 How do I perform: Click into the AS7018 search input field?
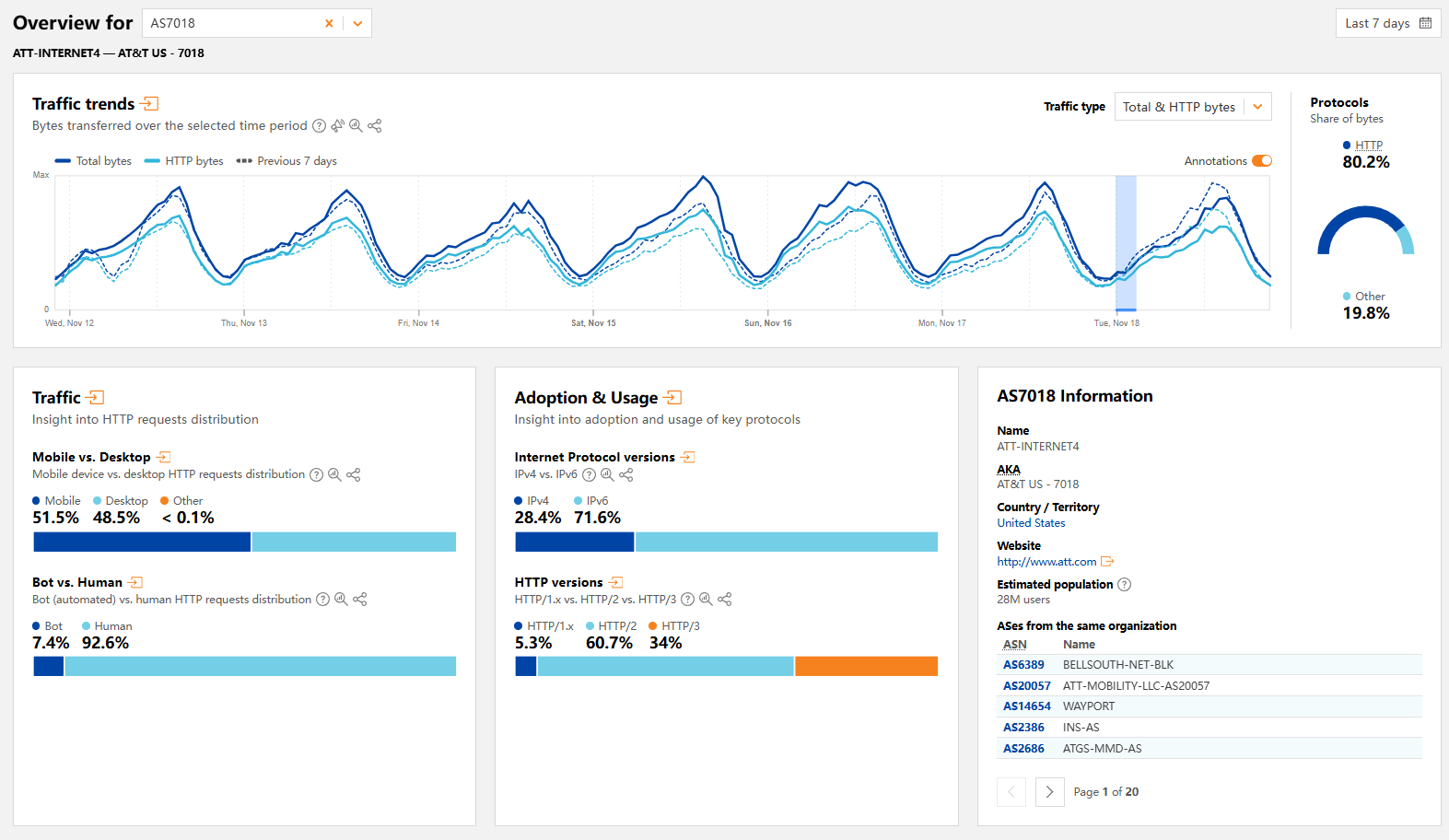[x=230, y=24]
